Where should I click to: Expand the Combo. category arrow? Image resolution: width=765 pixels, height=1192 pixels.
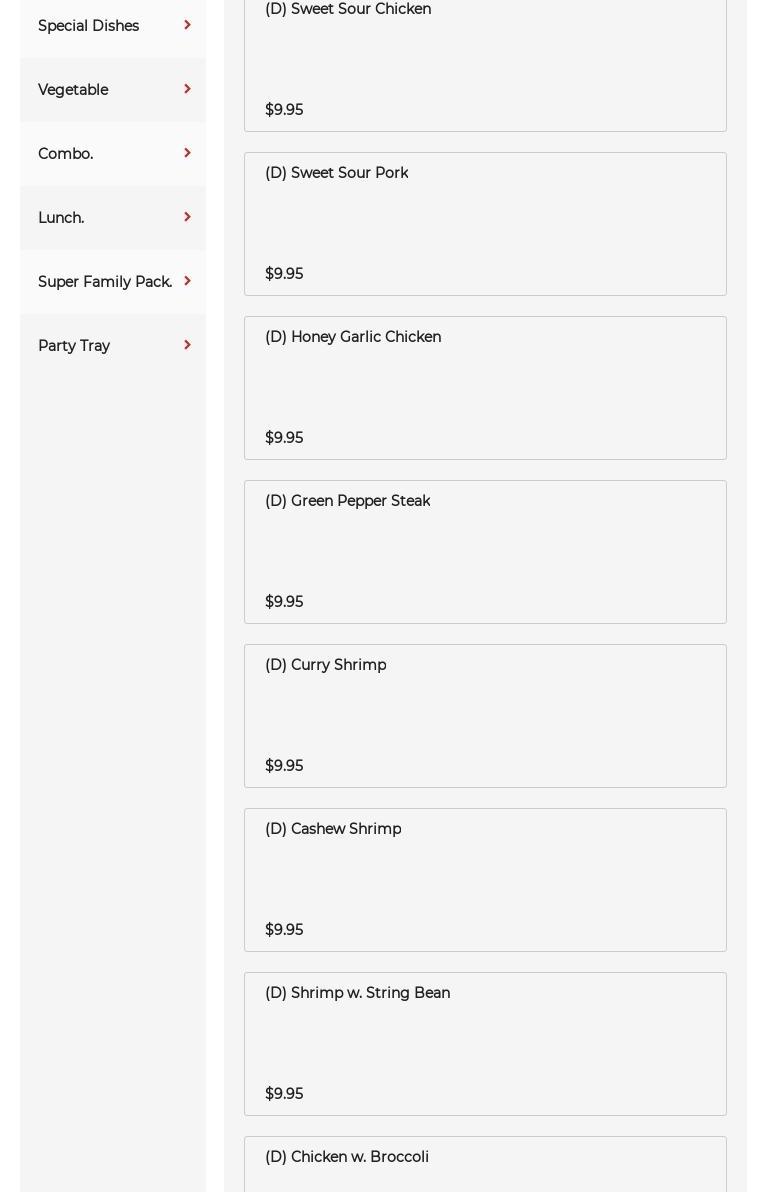click(187, 153)
